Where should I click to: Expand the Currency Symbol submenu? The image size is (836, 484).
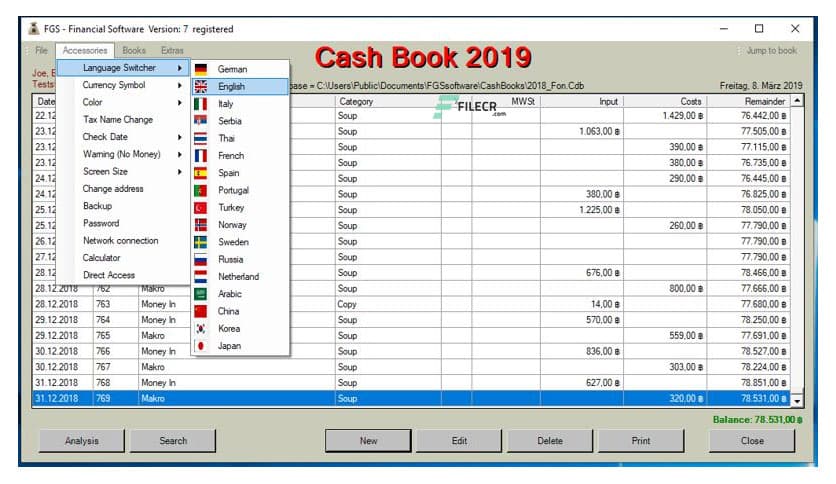[114, 85]
